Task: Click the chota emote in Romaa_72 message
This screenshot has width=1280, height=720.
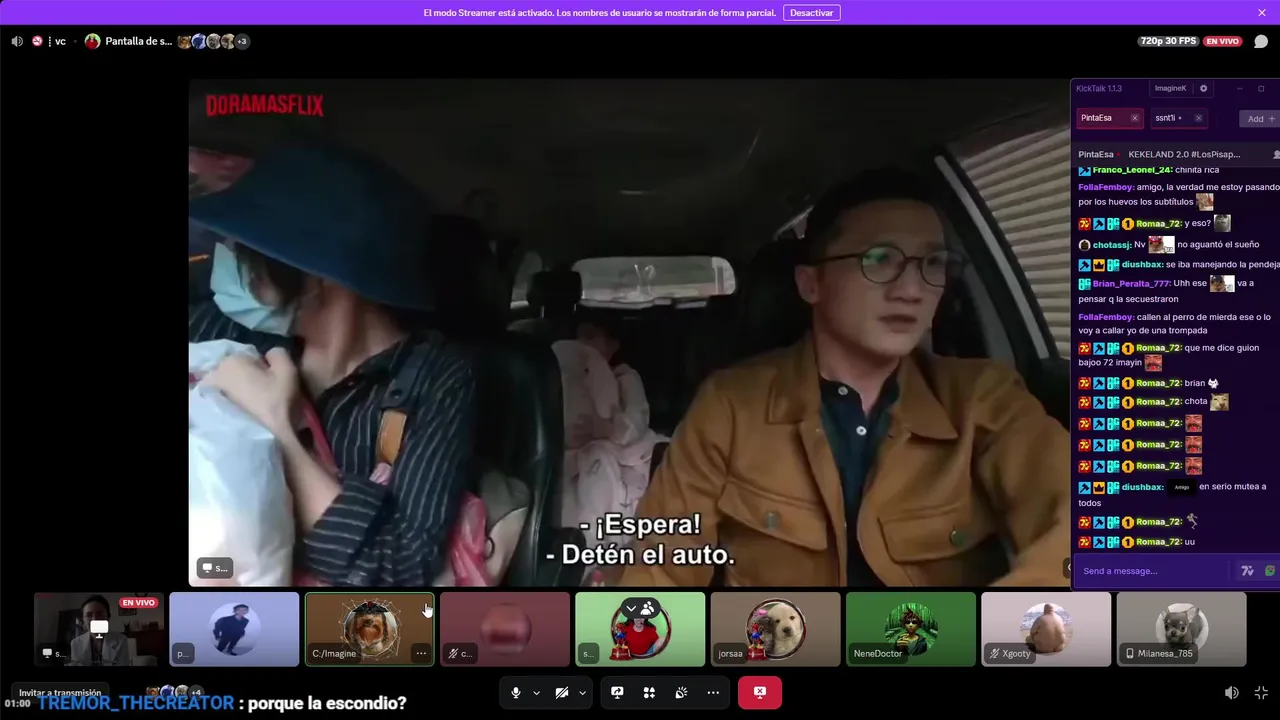Action: pyautogui.click(x=1219, y=402)
